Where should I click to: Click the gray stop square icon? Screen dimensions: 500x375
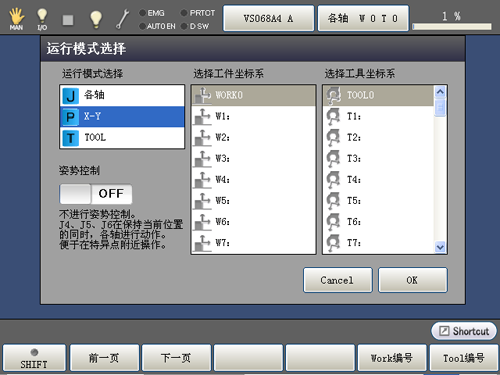point(68,20)
